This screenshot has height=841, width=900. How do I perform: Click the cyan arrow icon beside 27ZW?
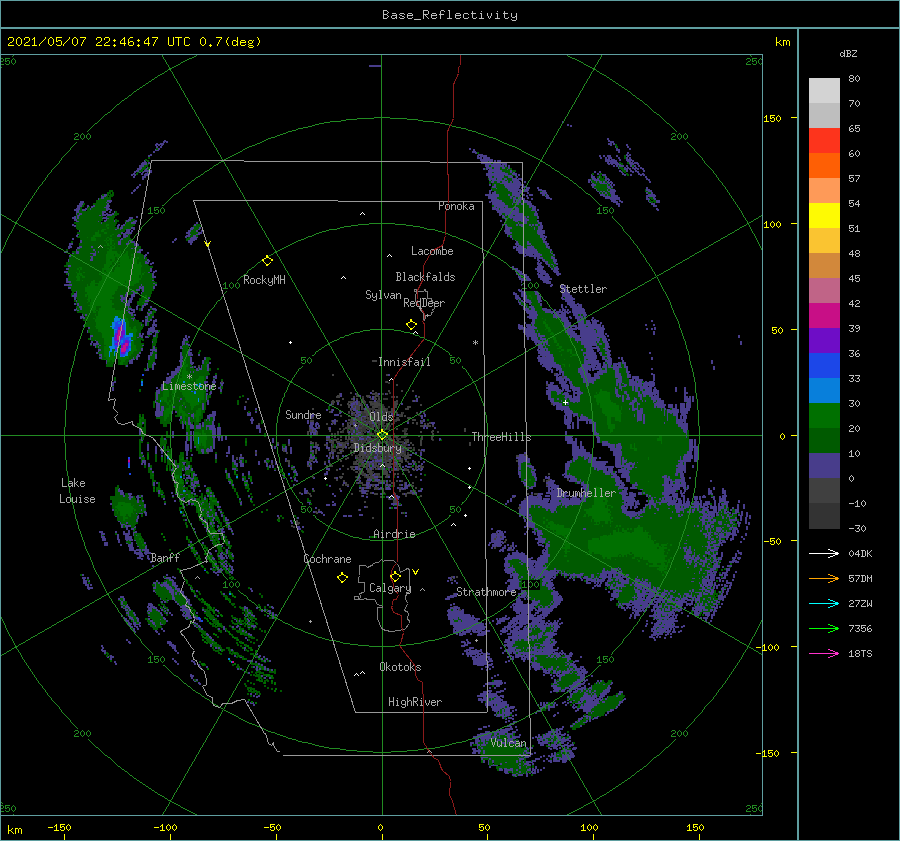click(824, 603)
